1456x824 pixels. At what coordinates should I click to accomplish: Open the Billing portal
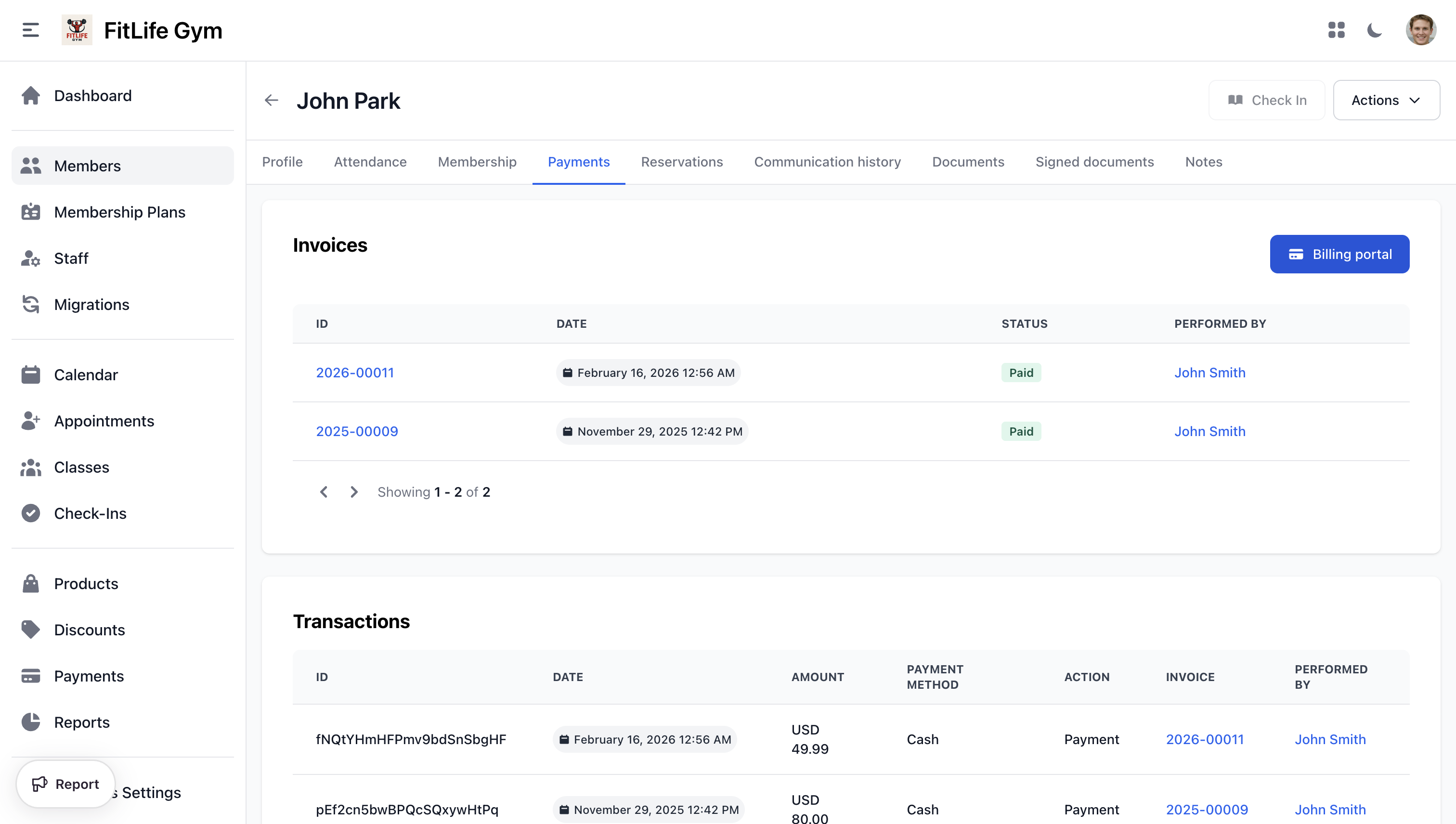coord(1339,254)
